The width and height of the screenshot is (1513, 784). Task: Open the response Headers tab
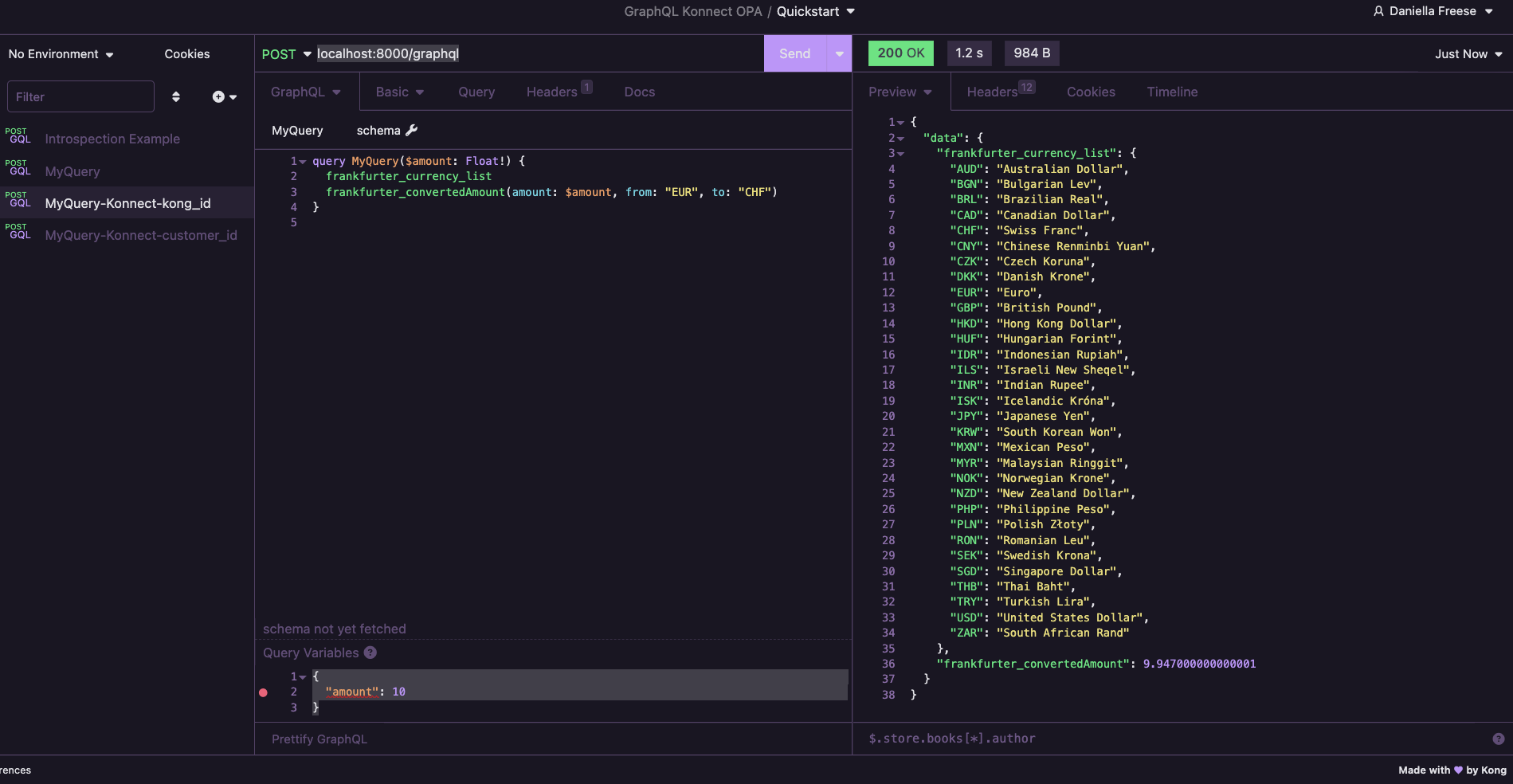pos(1001,92)
